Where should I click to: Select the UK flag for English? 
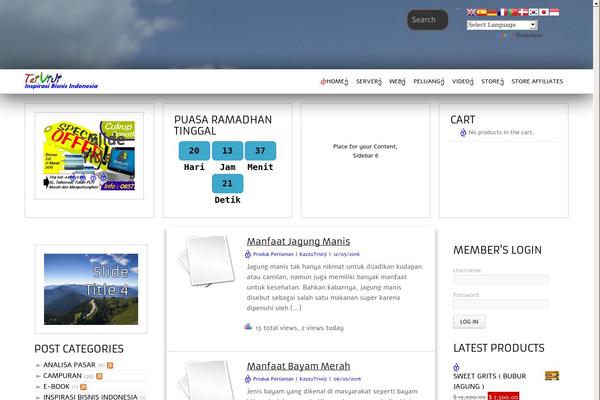(471, 12)
